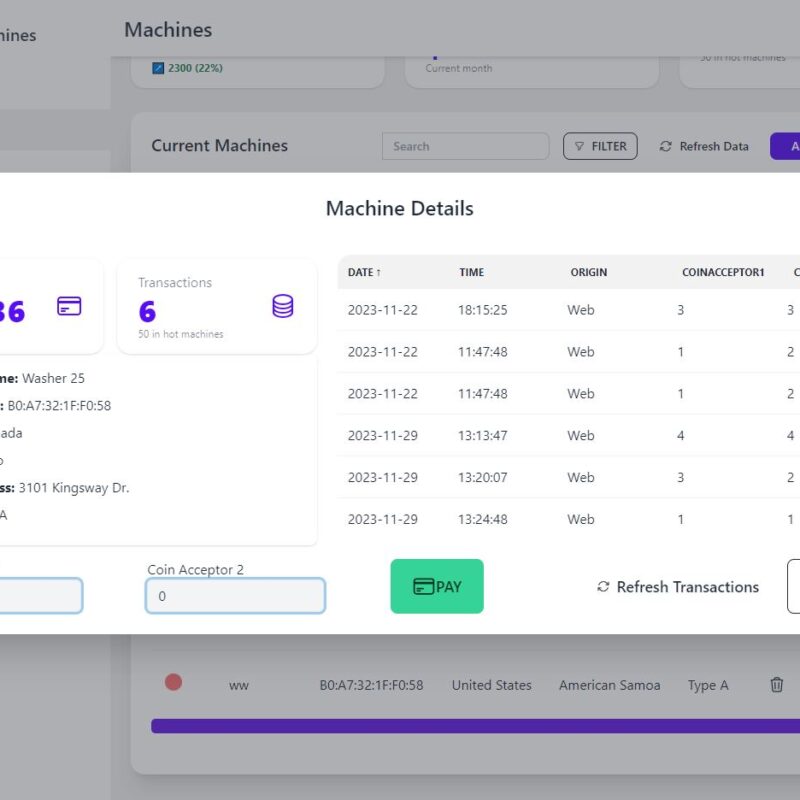Click the ORIGIN column header
This screenshot has width=800, height=800.
tap(588, 272)
